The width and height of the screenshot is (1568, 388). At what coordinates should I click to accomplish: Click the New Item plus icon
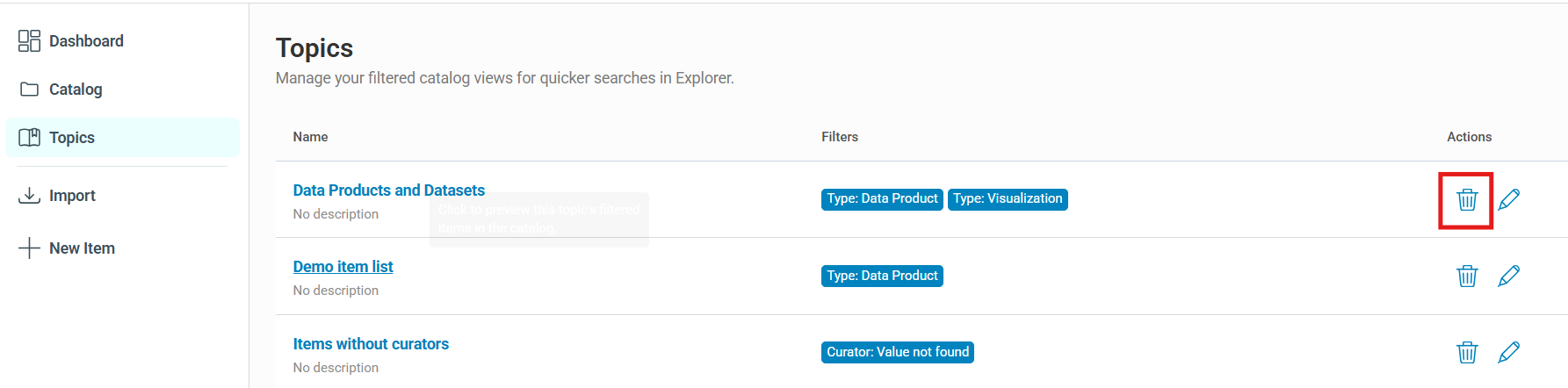[30, 248]
